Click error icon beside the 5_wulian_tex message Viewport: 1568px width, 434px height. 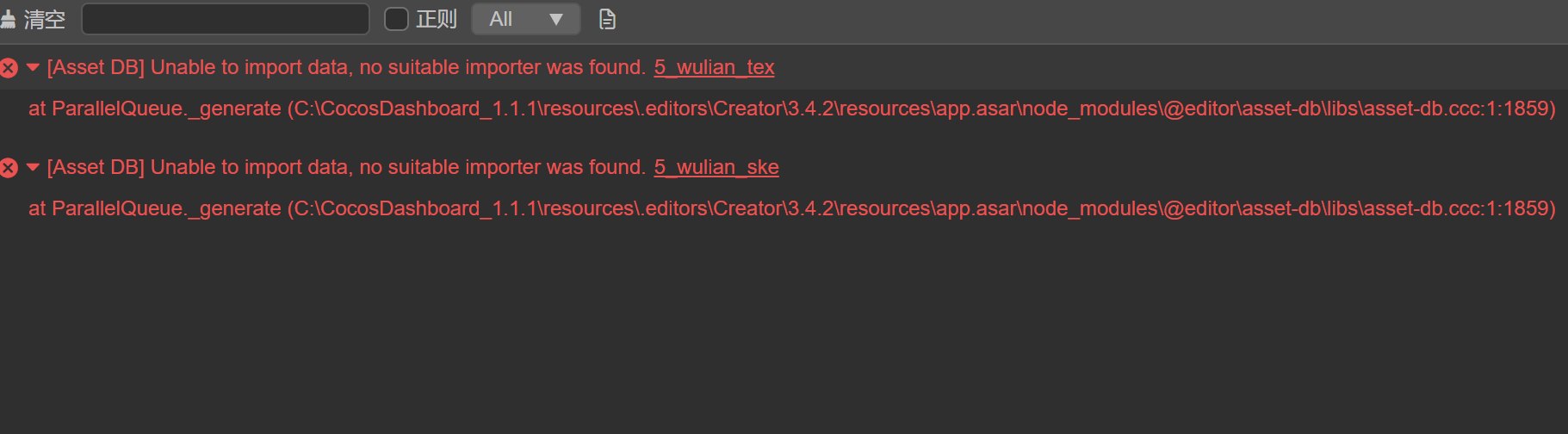(x=9, y=68)
